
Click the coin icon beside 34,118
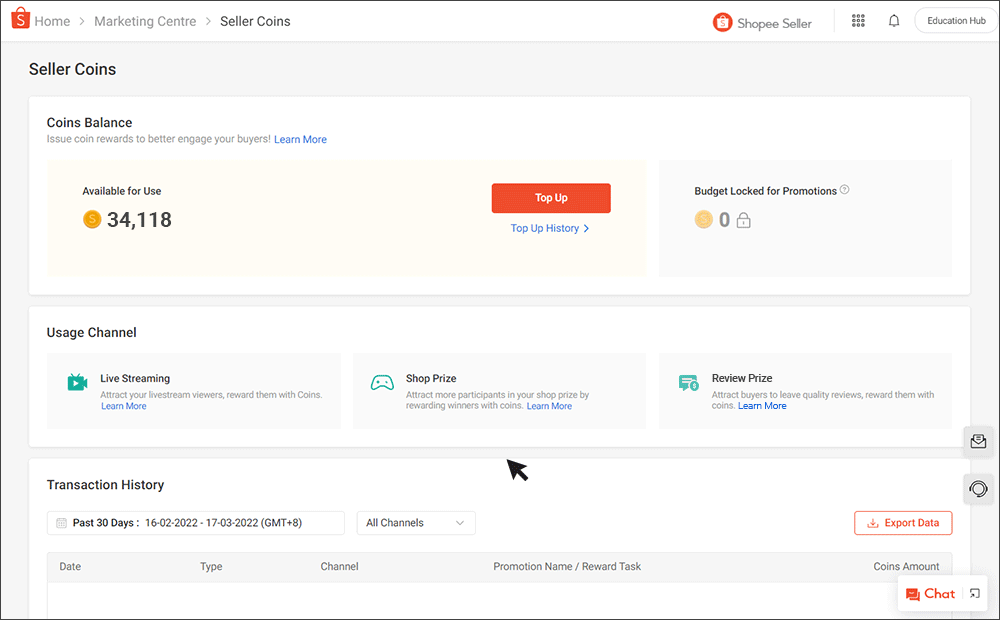coord(92,219)
